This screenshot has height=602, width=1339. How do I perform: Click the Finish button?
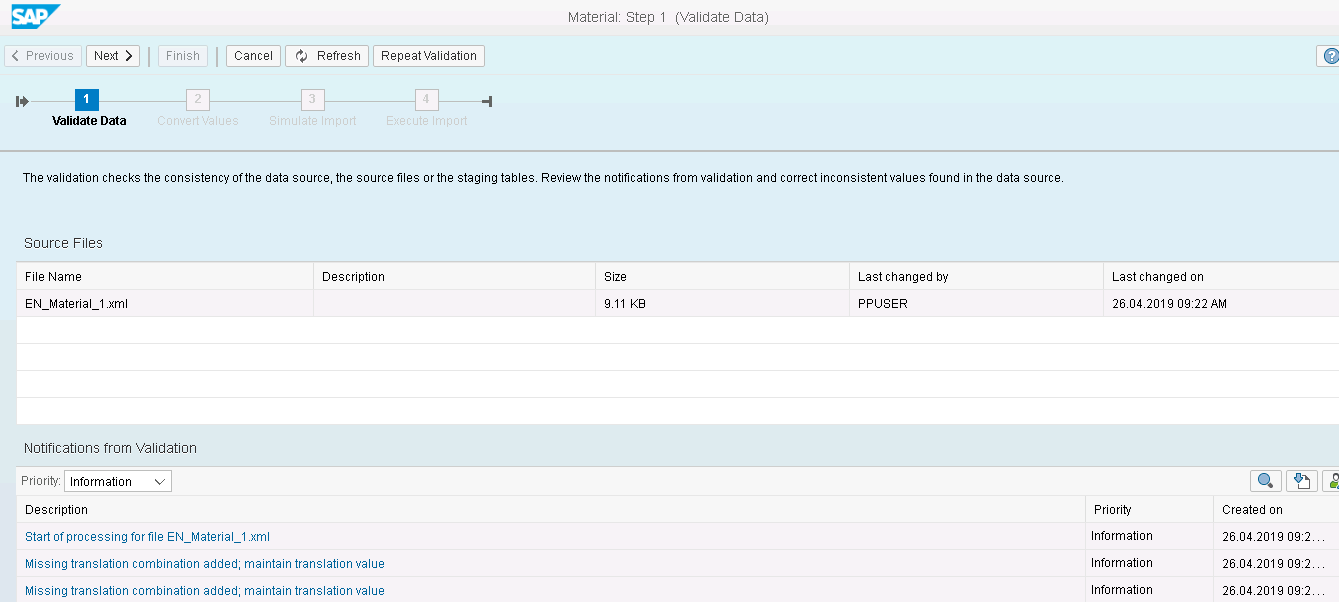click(x=183, y=55)
